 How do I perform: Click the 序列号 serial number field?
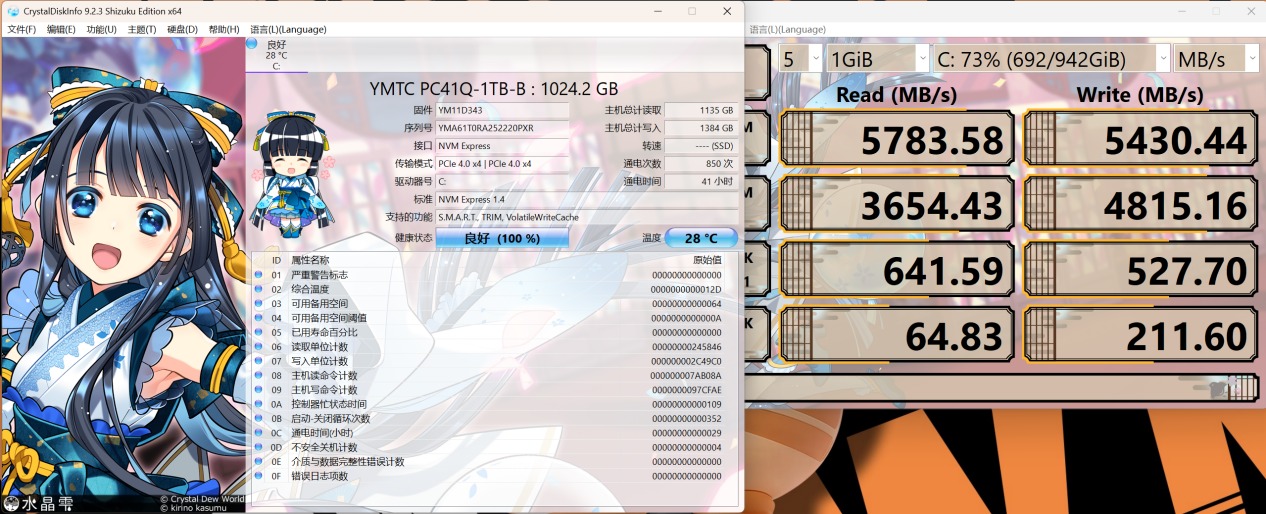point(502,128)
